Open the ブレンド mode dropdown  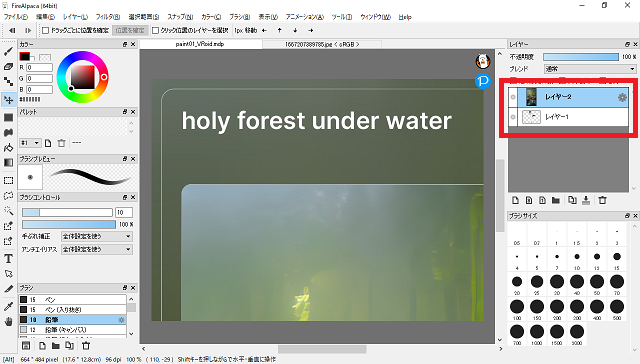590,69
